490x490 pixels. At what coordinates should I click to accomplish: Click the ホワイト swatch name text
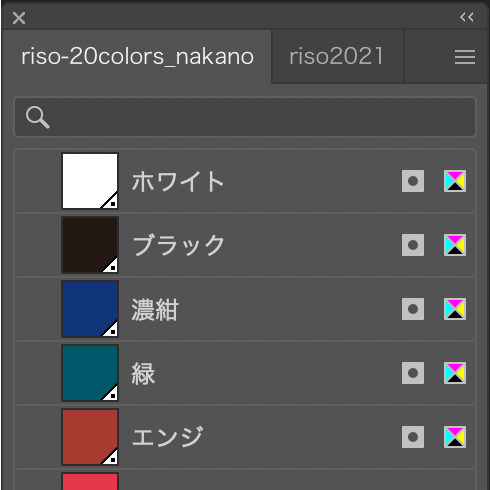178,182
